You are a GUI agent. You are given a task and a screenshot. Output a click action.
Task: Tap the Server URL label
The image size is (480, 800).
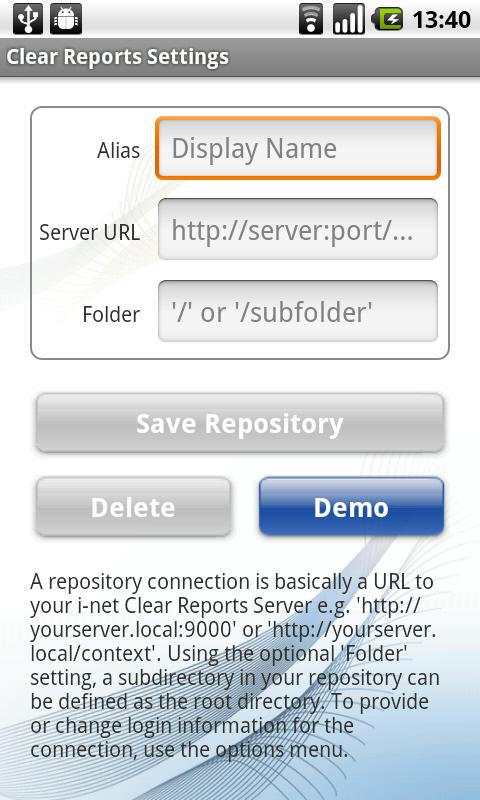(89, 232)
